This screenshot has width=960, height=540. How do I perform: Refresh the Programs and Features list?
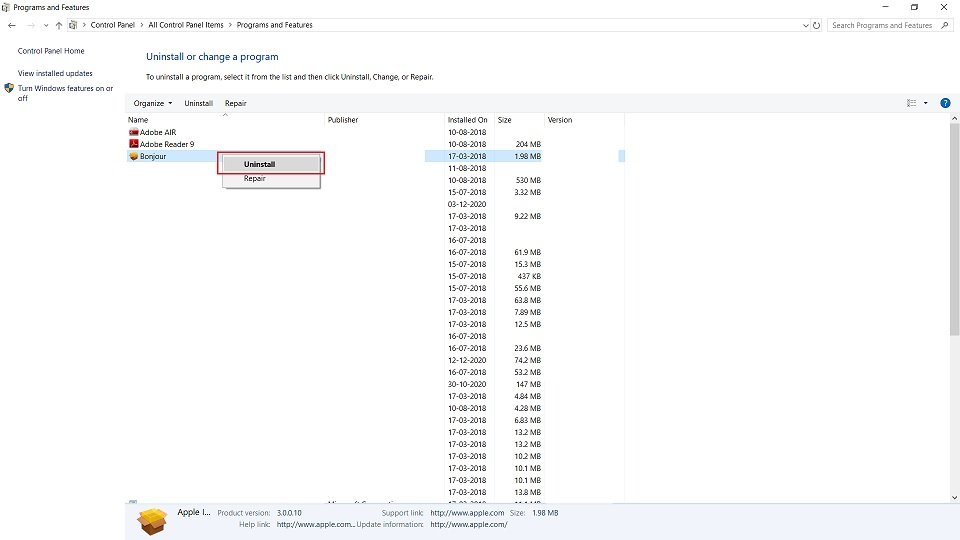816,26
